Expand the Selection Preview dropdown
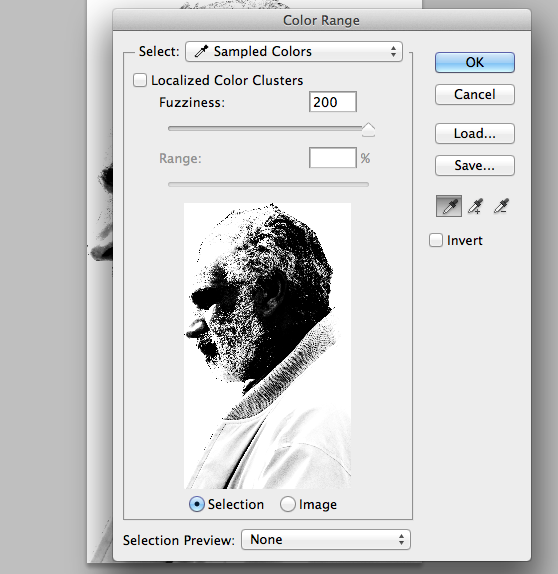The height and width of the screenshot is (574, 558). [x=326, y=539]
